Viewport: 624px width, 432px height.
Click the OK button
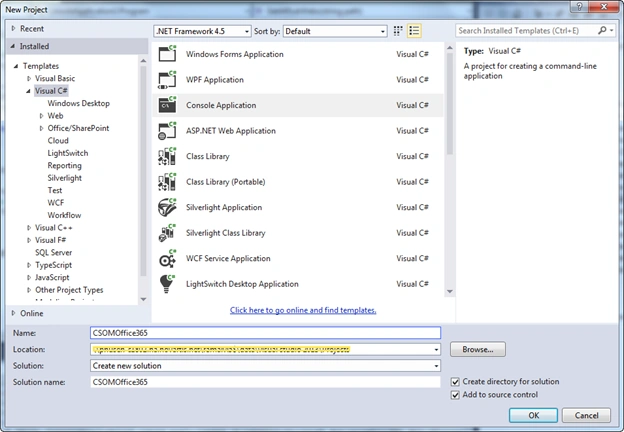pos(533,415)
